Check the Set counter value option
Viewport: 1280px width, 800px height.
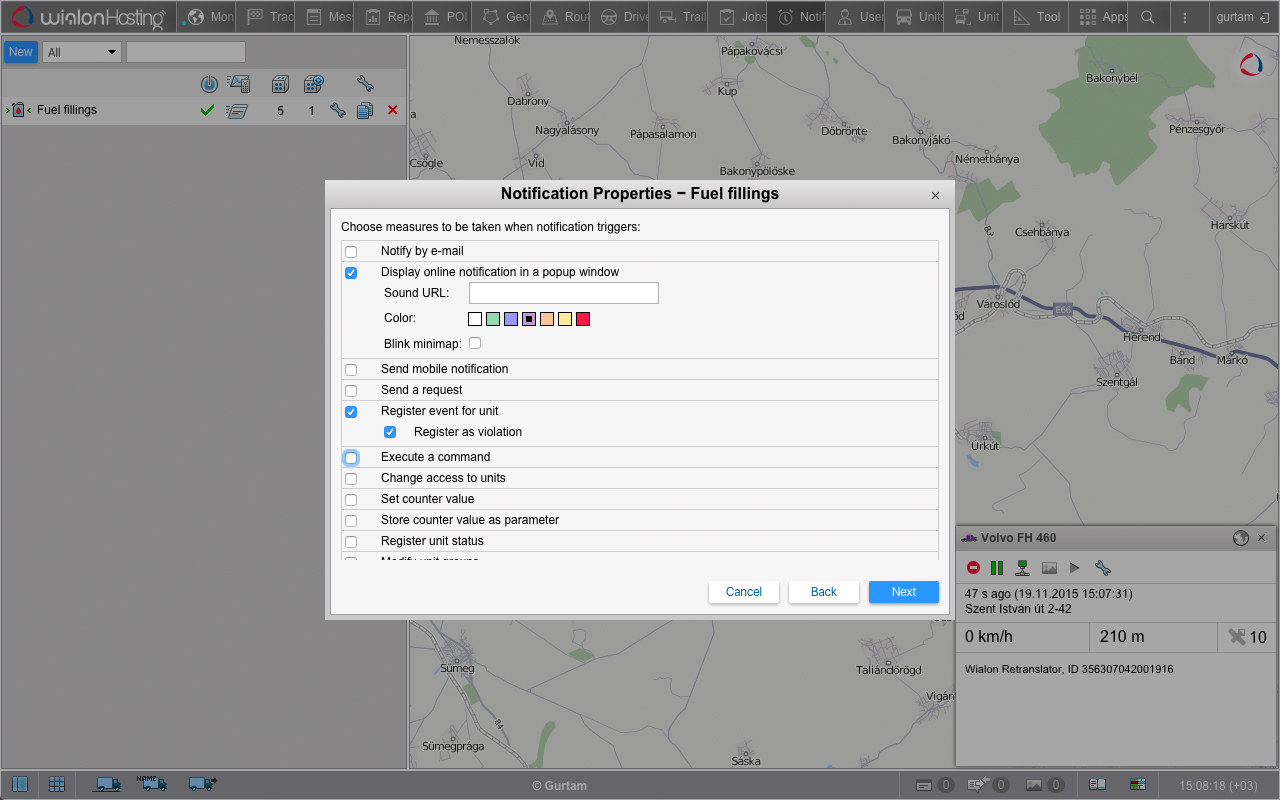[351, 500]
